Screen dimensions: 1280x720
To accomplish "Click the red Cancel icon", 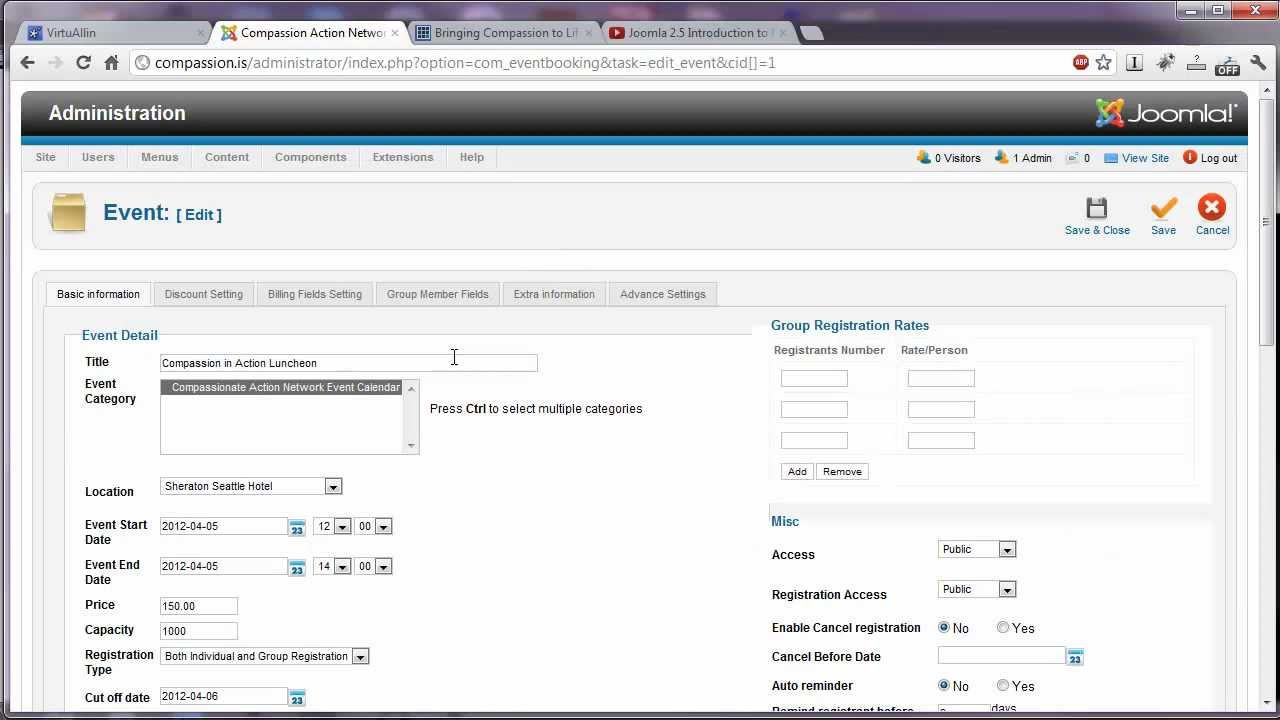I will coord(1212,207).
